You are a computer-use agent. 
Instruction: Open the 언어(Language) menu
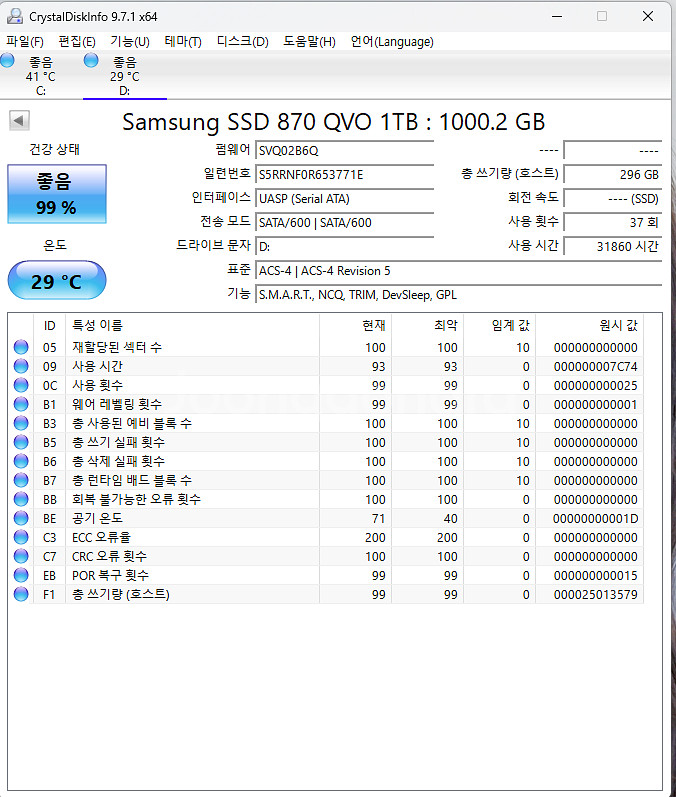click(x=392, y=42)
